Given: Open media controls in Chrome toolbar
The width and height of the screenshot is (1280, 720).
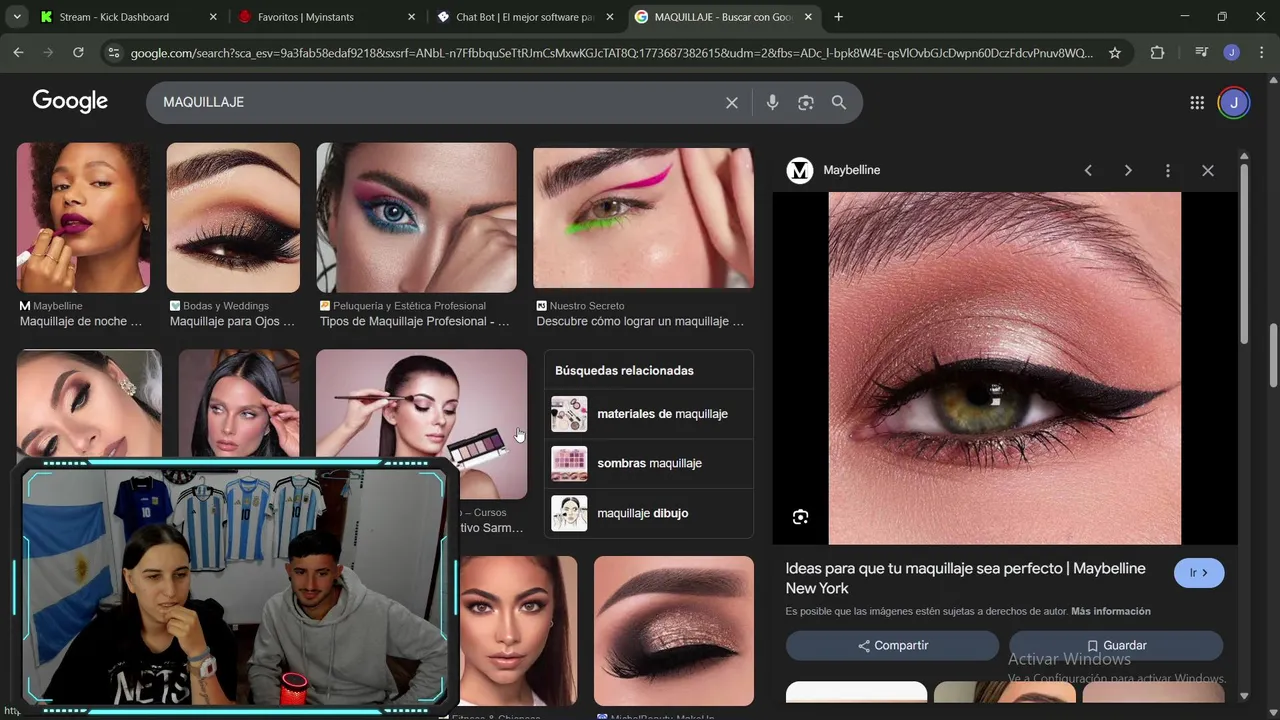Looking at the screenshot, I should point(1202,53).
